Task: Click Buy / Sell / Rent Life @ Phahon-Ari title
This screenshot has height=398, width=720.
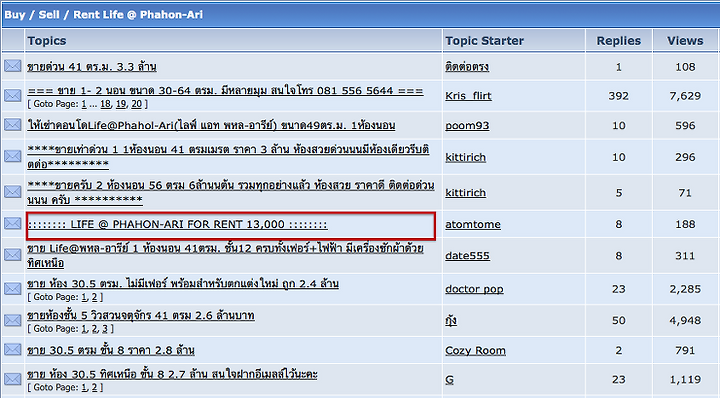Action: coord(103,15)
